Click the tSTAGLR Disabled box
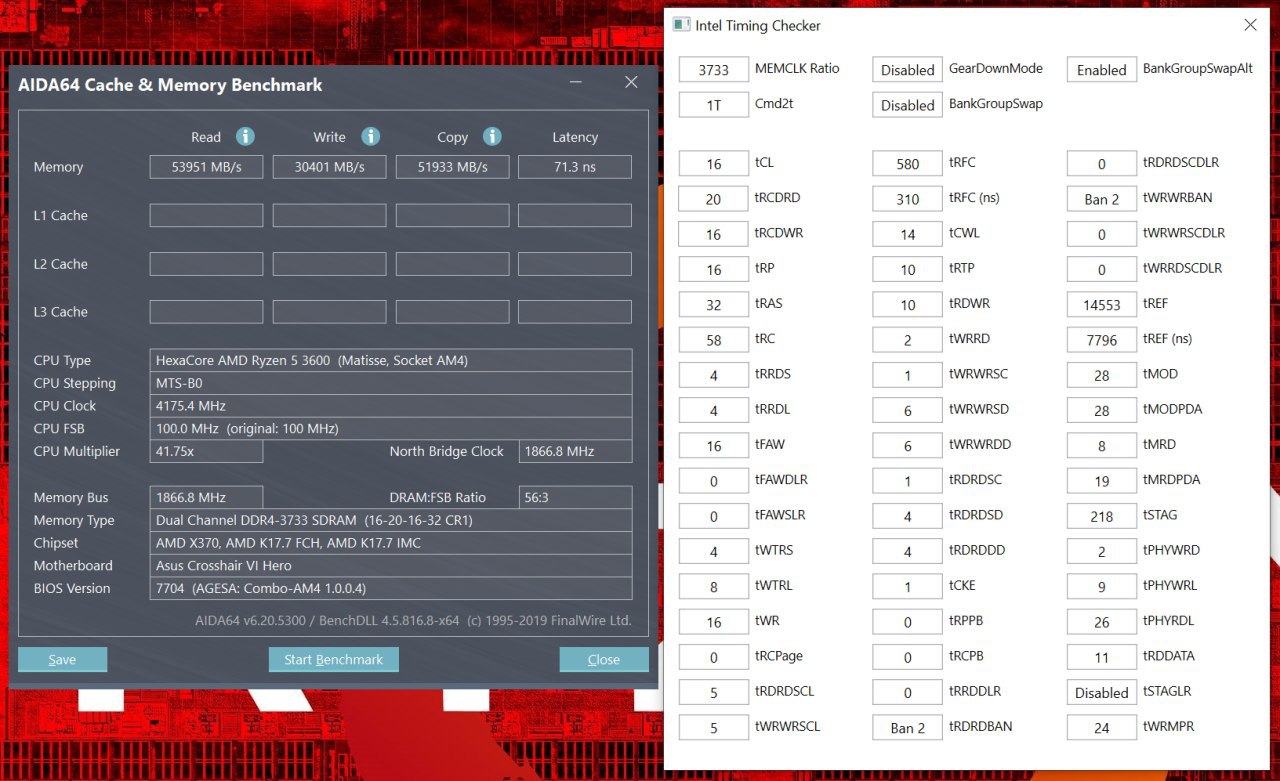Viewport: 1280px width, 781px height. coord(1101,692)
